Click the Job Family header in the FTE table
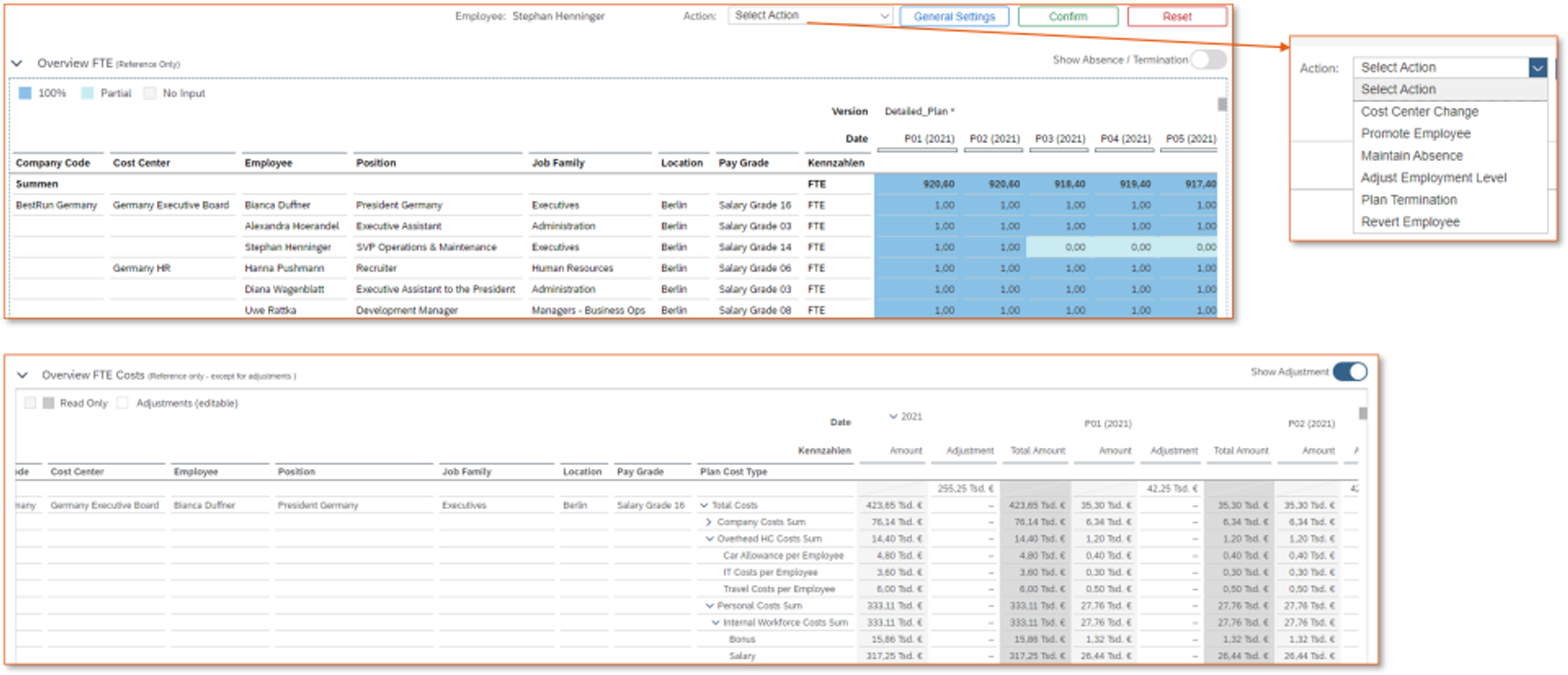The image size is (1568, 675). [558, 163]
